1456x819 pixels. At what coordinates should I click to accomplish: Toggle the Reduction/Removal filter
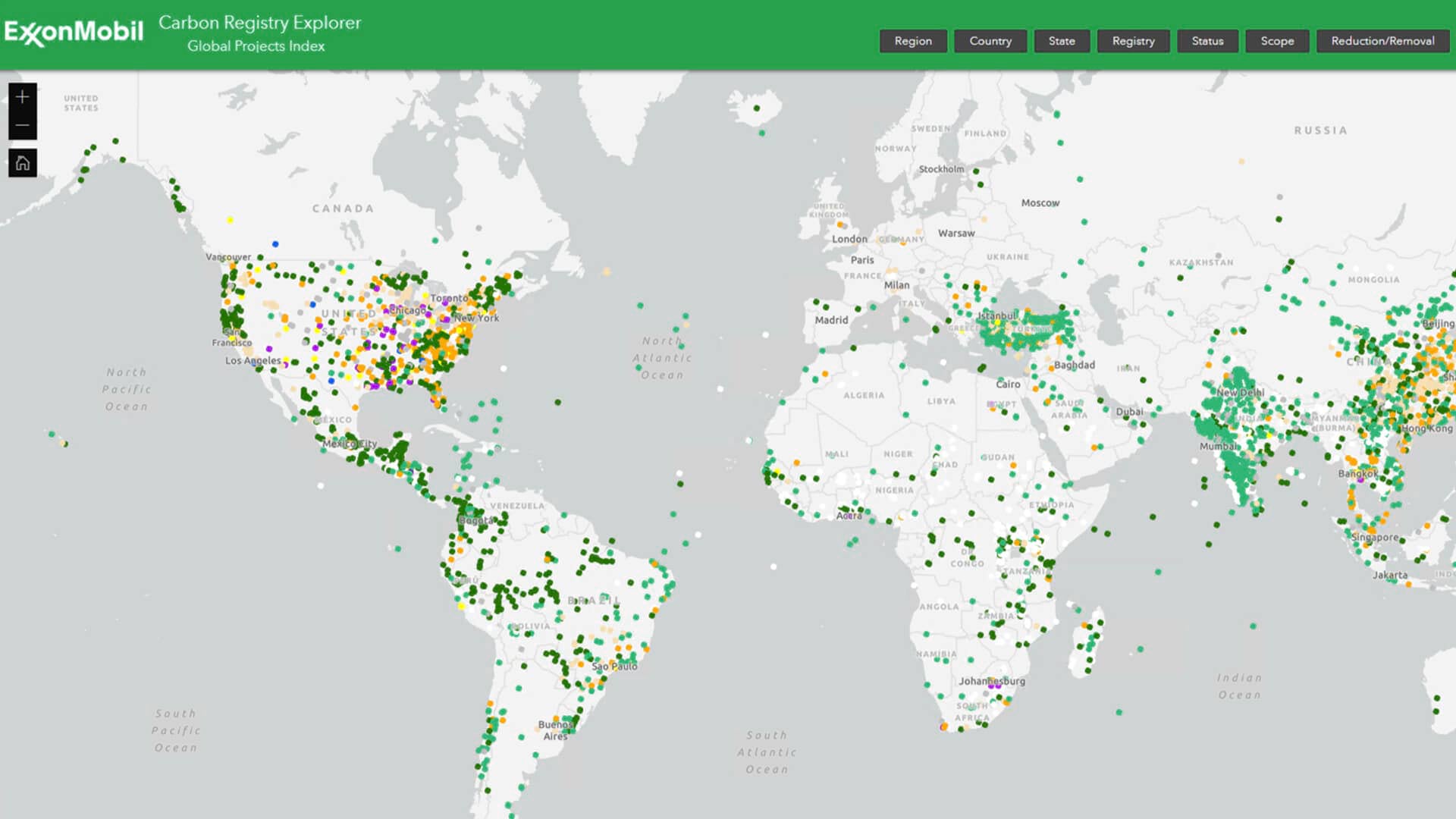(x=1383, y=41)
